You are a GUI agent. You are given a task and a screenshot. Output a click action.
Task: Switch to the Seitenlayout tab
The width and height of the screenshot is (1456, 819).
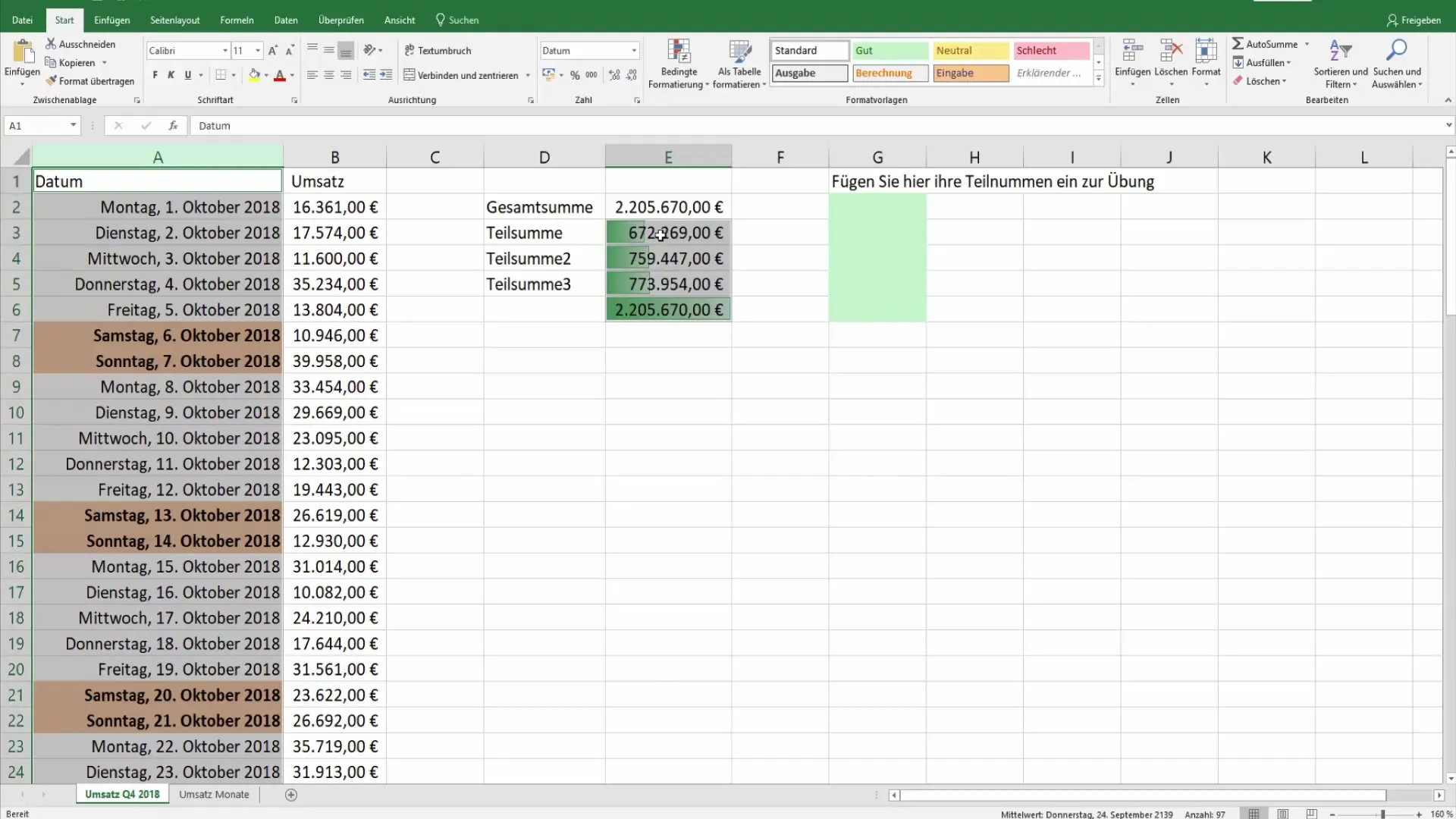[x=175, y=20]
